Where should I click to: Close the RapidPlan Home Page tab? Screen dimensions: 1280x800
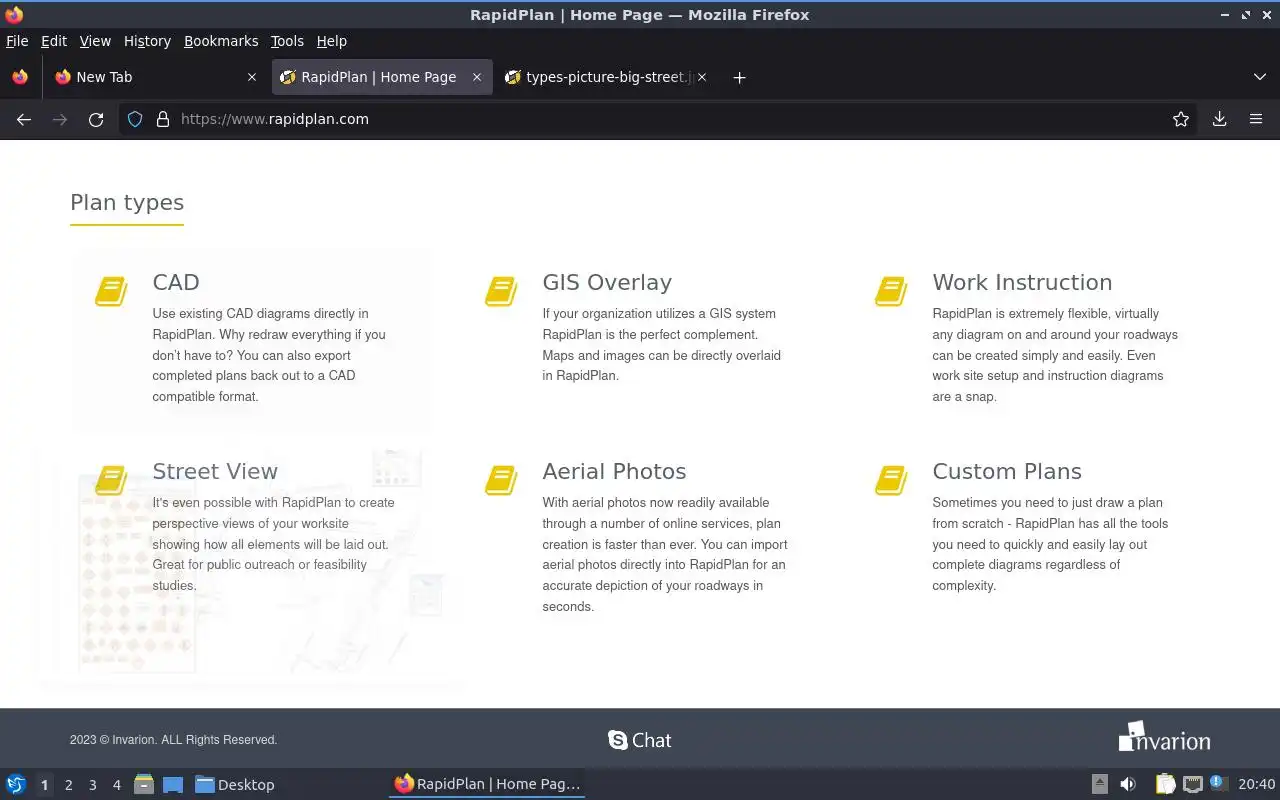coord(477,77)
